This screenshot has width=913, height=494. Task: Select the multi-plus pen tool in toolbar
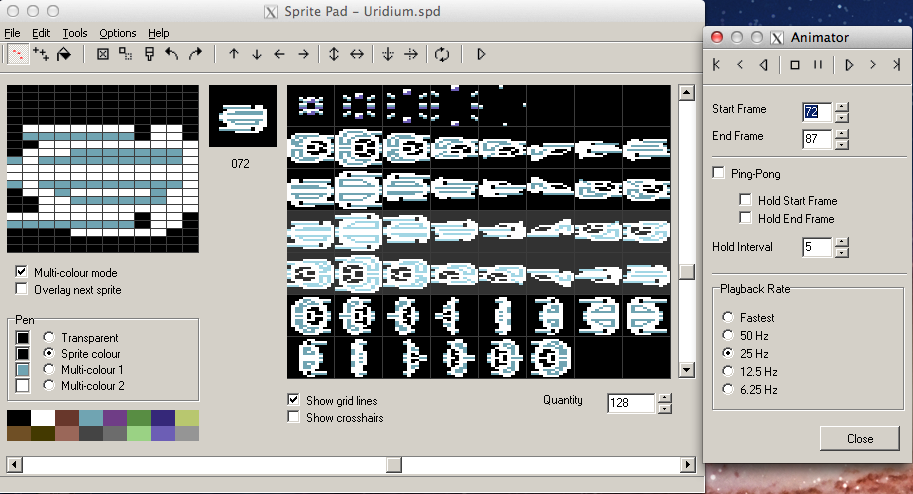41,54
